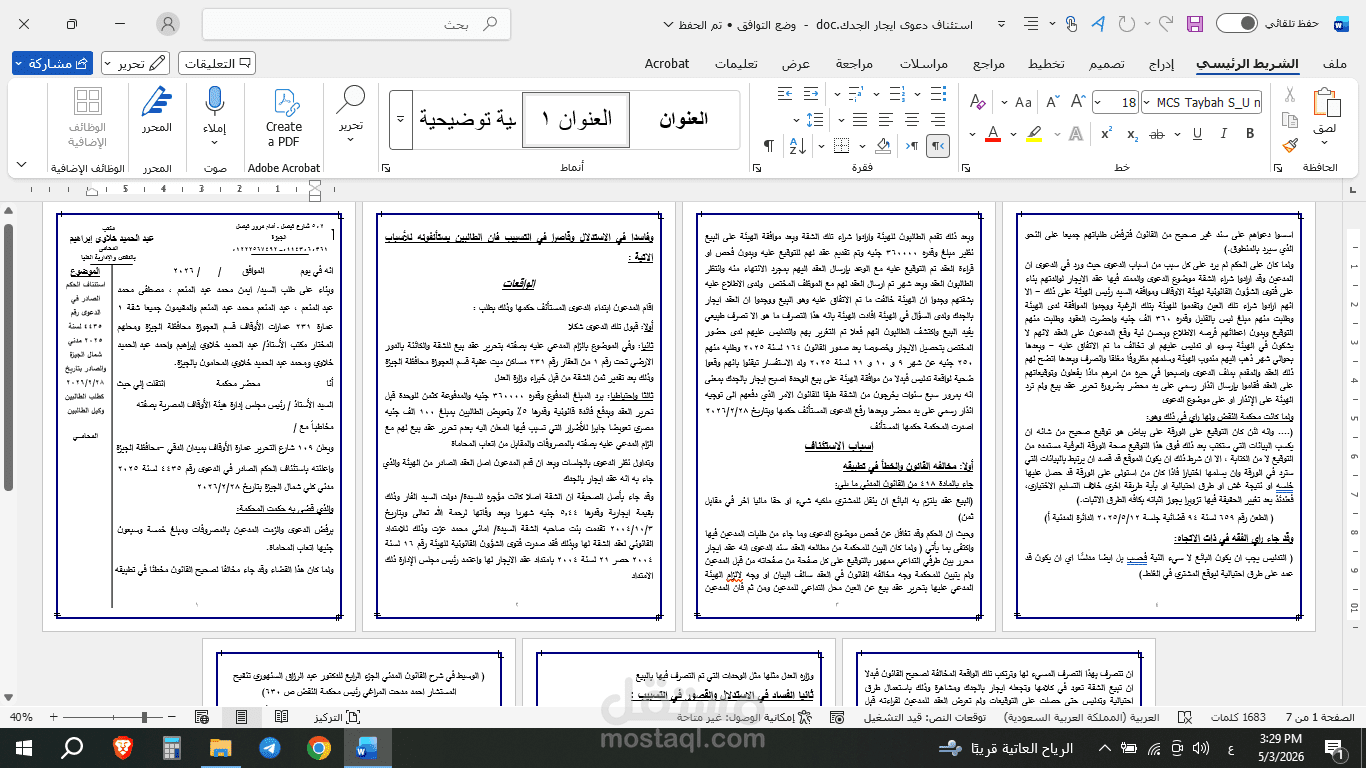This screenshot has height=768, width=1366.
Task: Click the Comments (التعليقات) button
Action: (x=217, y=63)
